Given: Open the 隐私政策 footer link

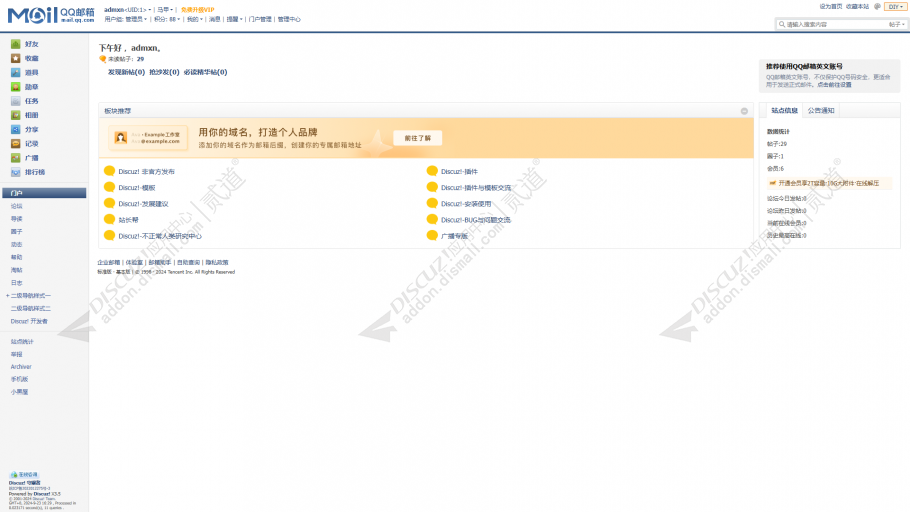Looking at the screenshot, I should pyautogui.click(x=217, y=262).
